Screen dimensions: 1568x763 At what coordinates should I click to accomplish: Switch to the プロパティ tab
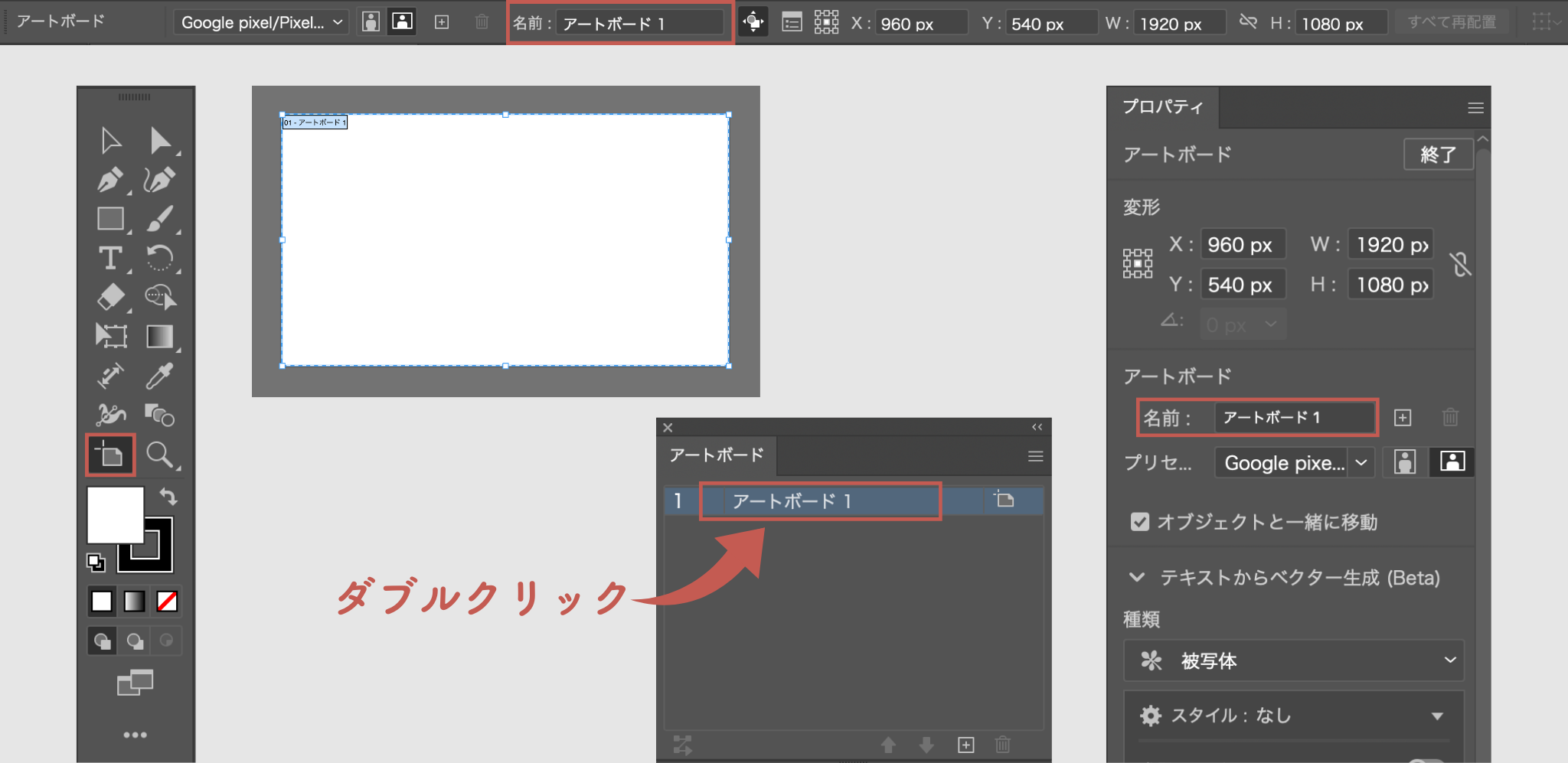point(1163,107)
